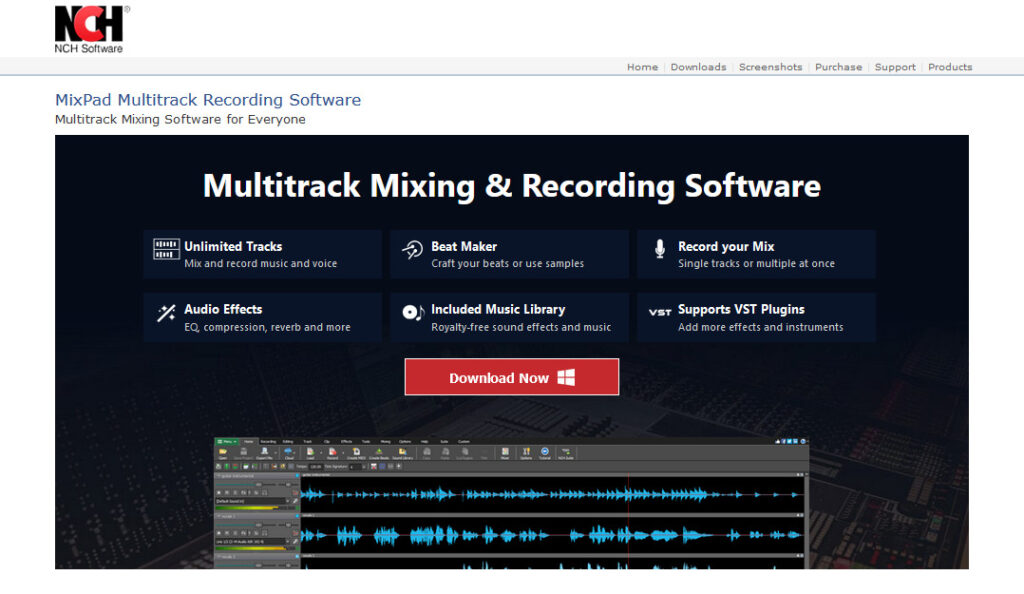Open the input device dropdown on guitar instrumental track
1024x594 pixels.
pyautogui.click(x=288, y=501)
